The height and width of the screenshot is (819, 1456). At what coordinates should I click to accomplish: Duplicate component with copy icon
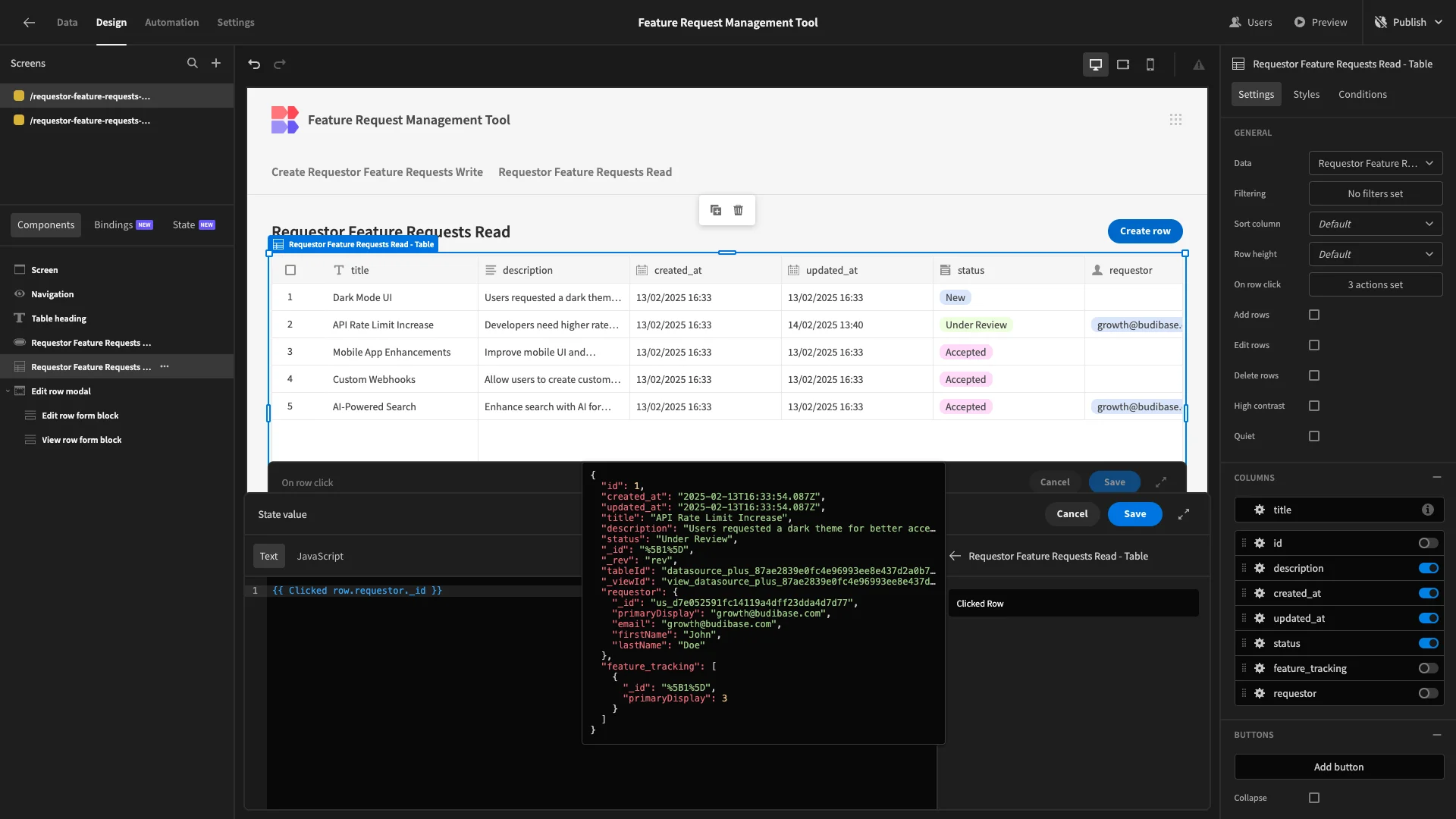(716, 210)
